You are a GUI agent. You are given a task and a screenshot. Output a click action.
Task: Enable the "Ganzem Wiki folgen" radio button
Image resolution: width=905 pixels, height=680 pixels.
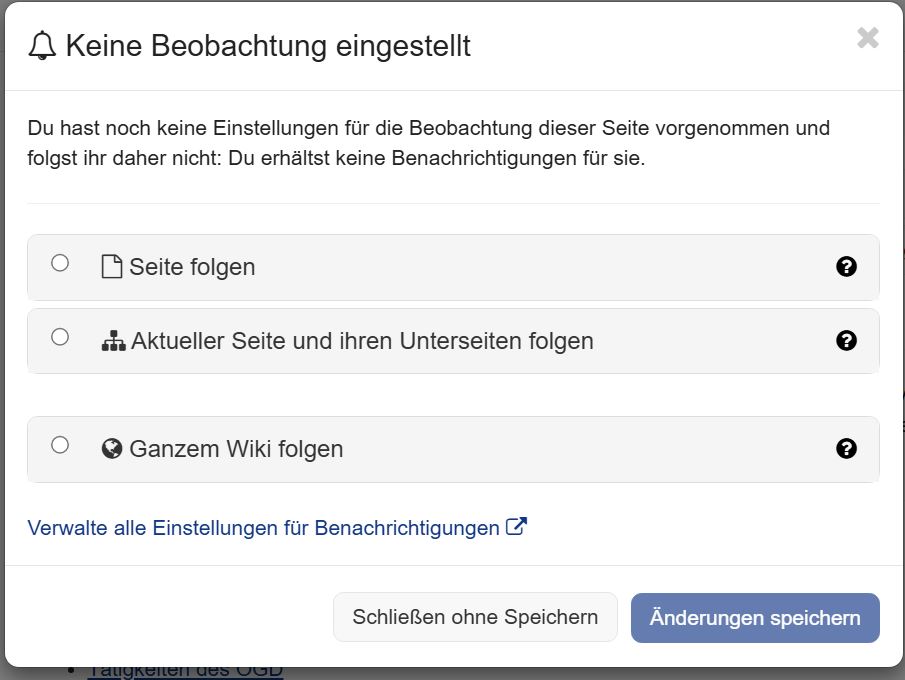point(60,445)
